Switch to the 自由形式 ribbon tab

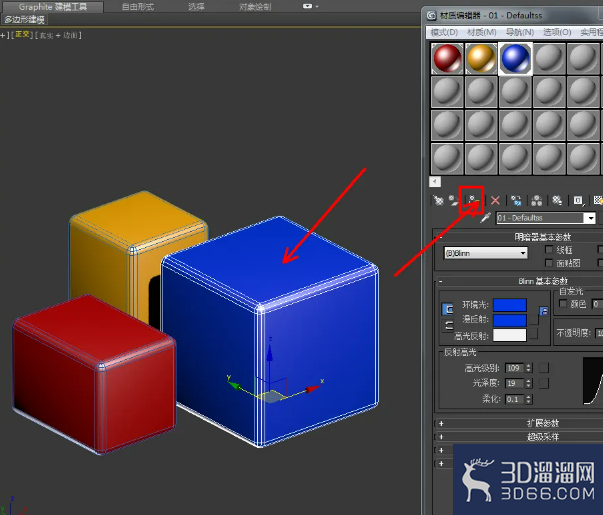click(x=138, y=7)
